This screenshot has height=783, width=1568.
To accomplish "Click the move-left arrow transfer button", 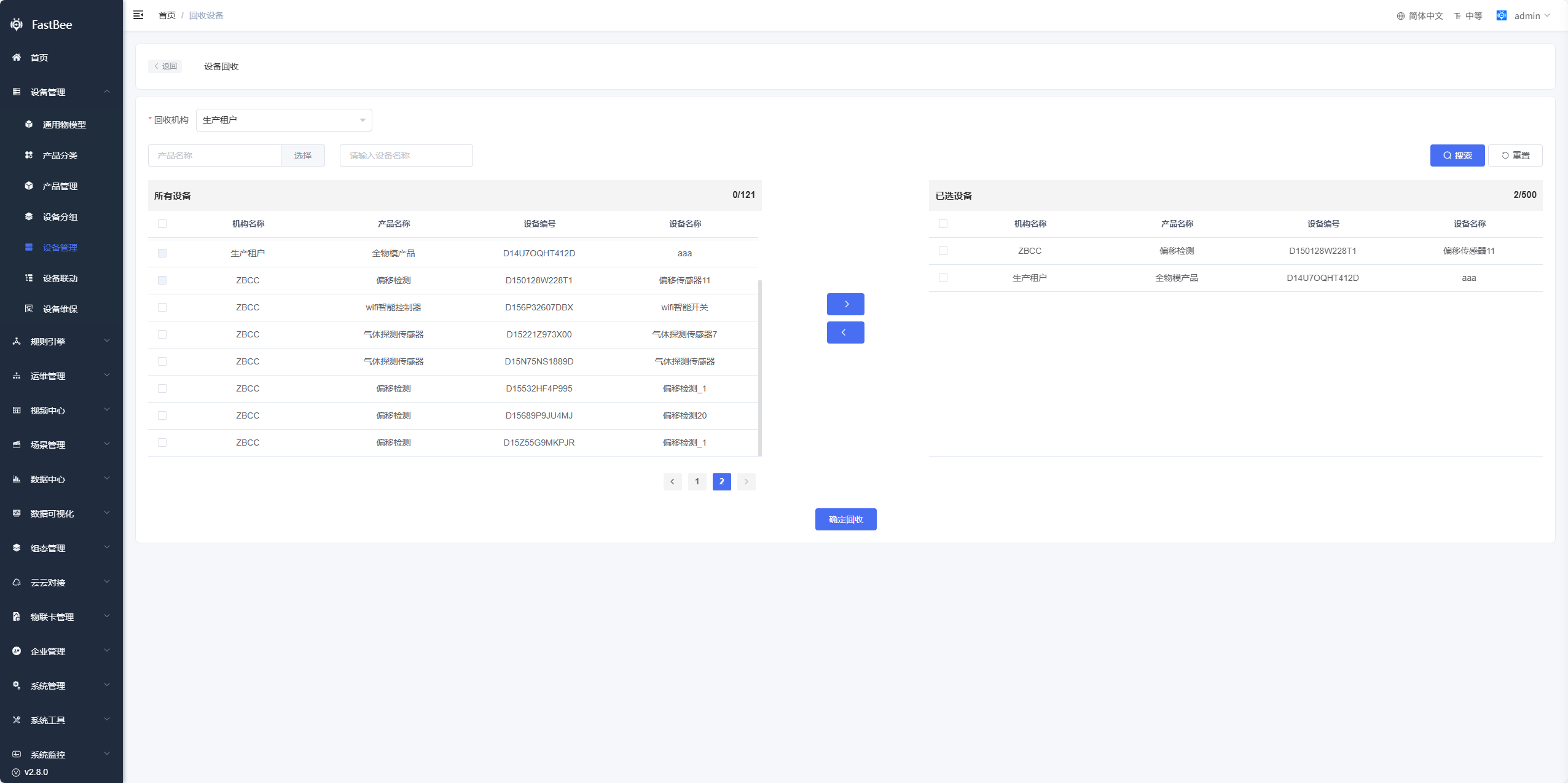I will pos(845,332).
